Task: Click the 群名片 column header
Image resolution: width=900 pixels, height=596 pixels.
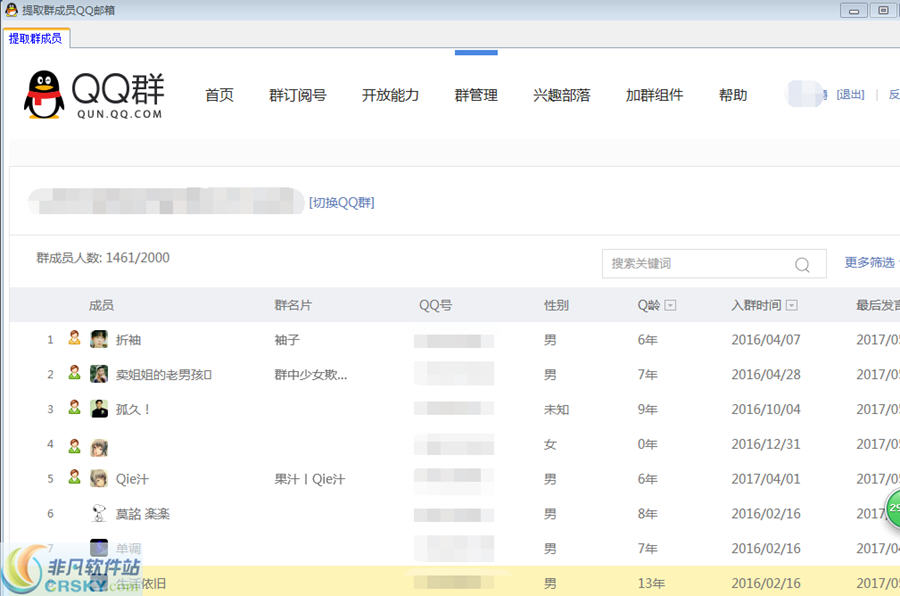Action: [x=293, y=305]
